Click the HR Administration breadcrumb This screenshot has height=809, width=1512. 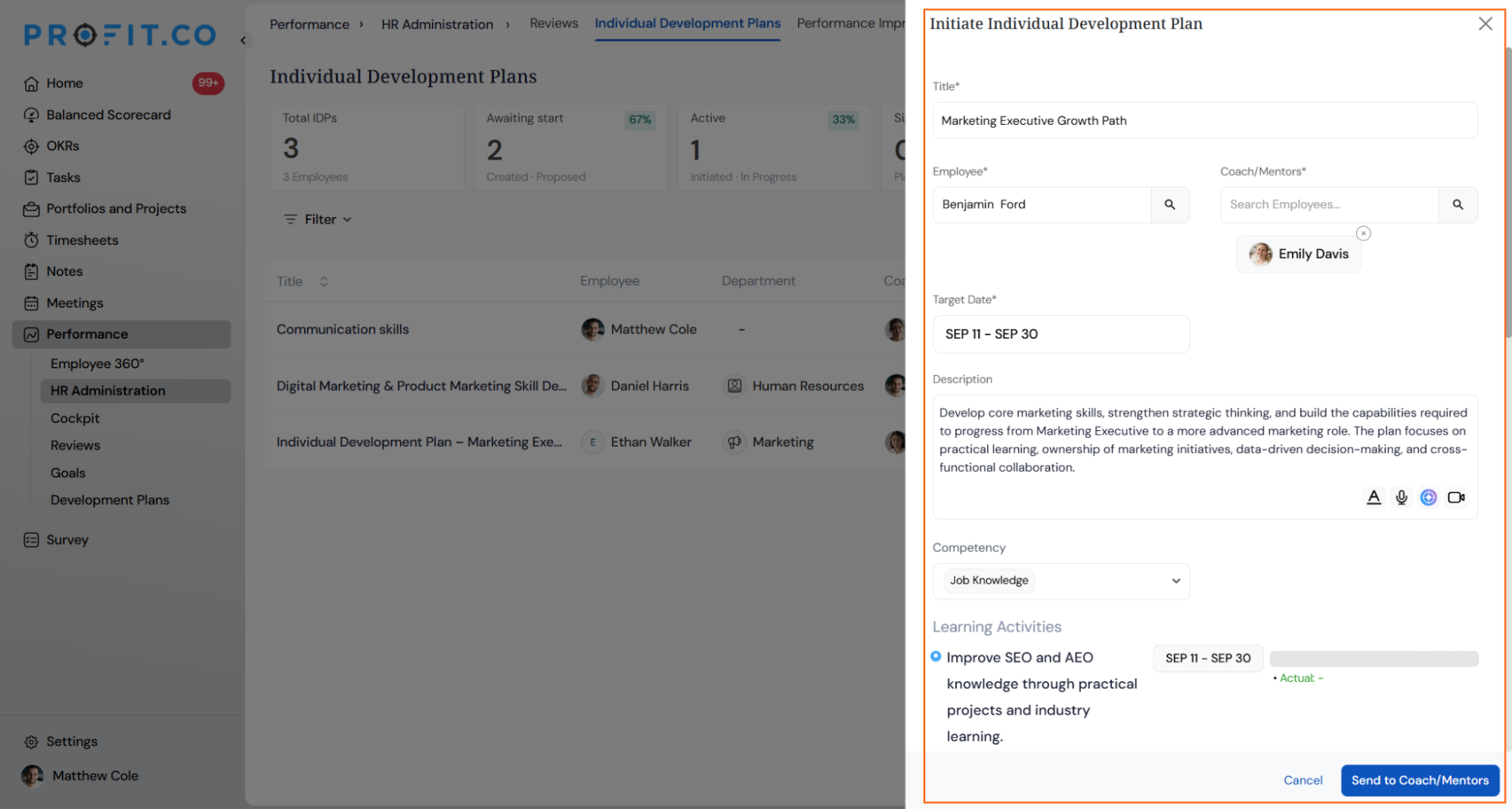[x=436, y=24]
